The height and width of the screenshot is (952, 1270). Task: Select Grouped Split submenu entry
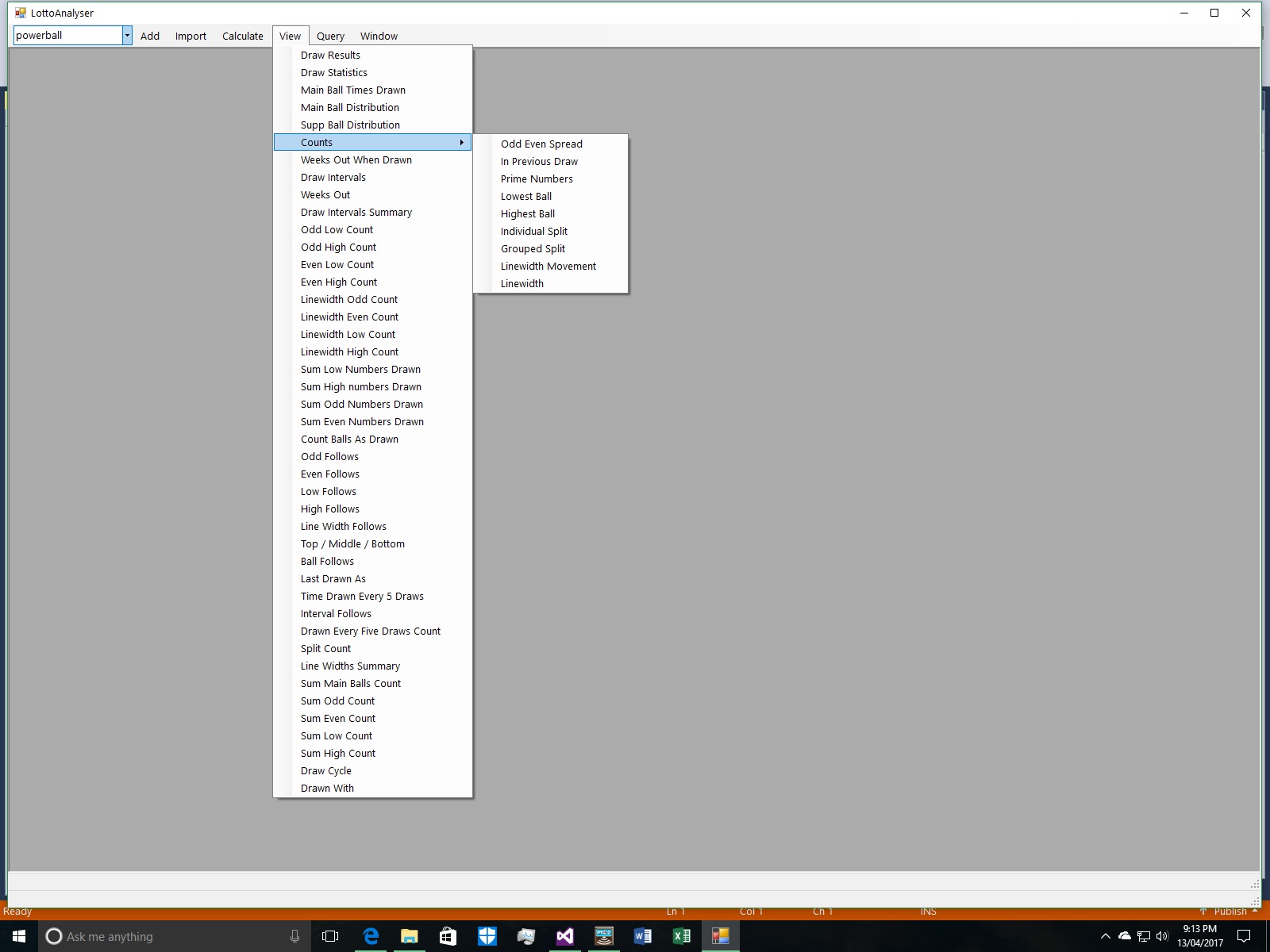551,248
